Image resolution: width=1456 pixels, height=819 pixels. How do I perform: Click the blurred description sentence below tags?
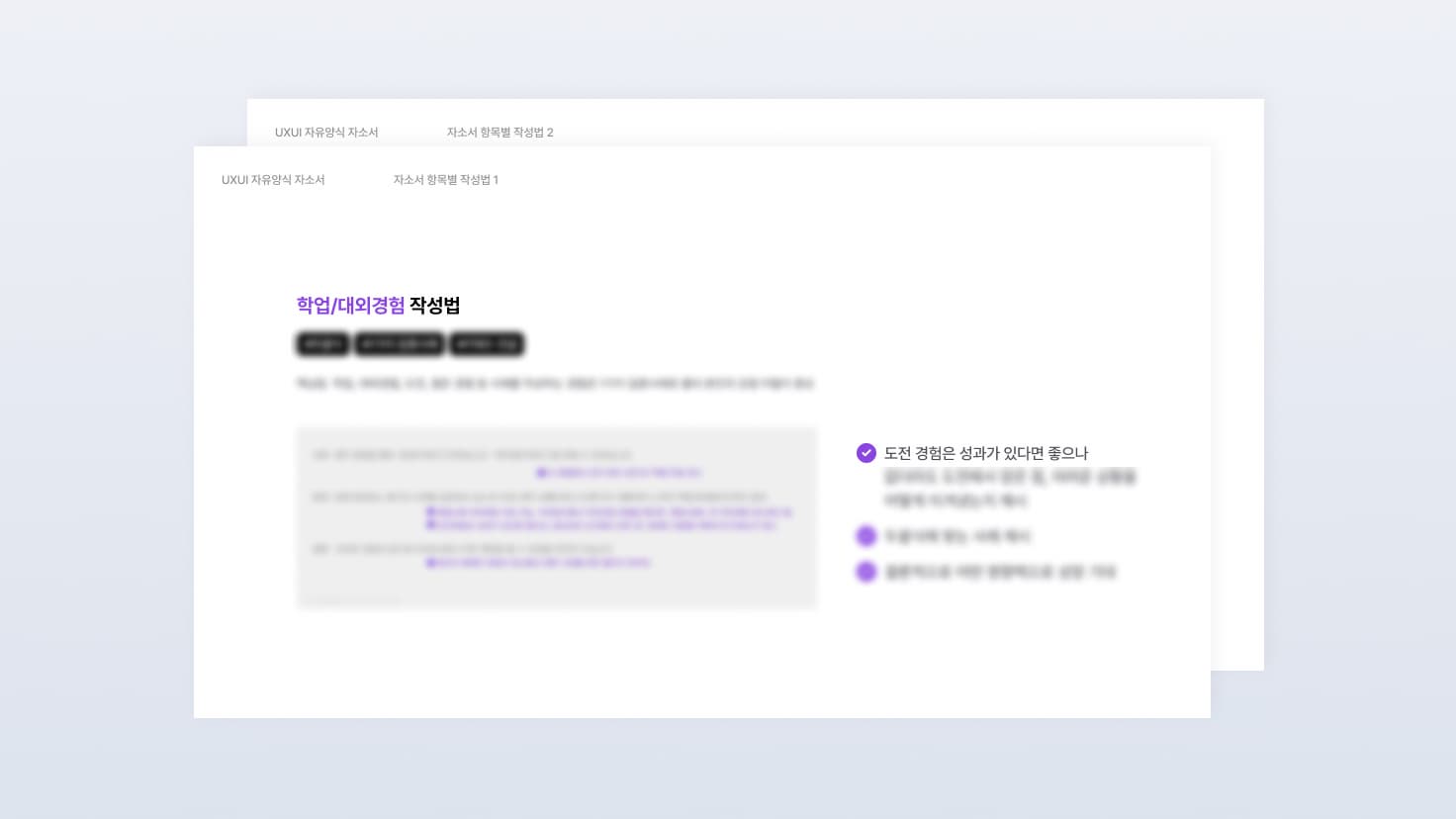coord(555,383)
